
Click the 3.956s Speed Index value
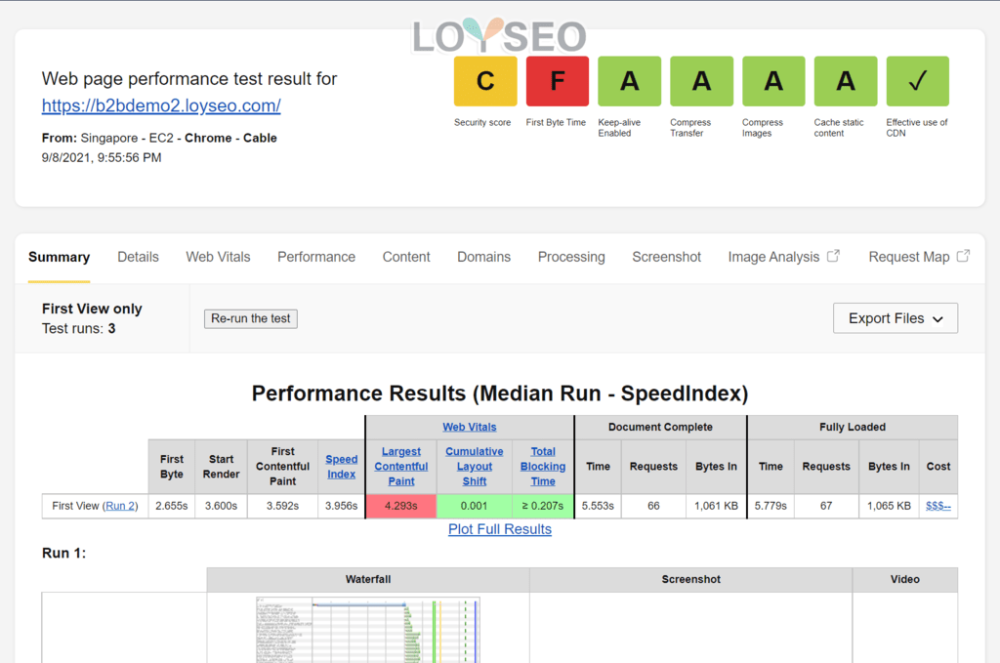coord(341,506)
